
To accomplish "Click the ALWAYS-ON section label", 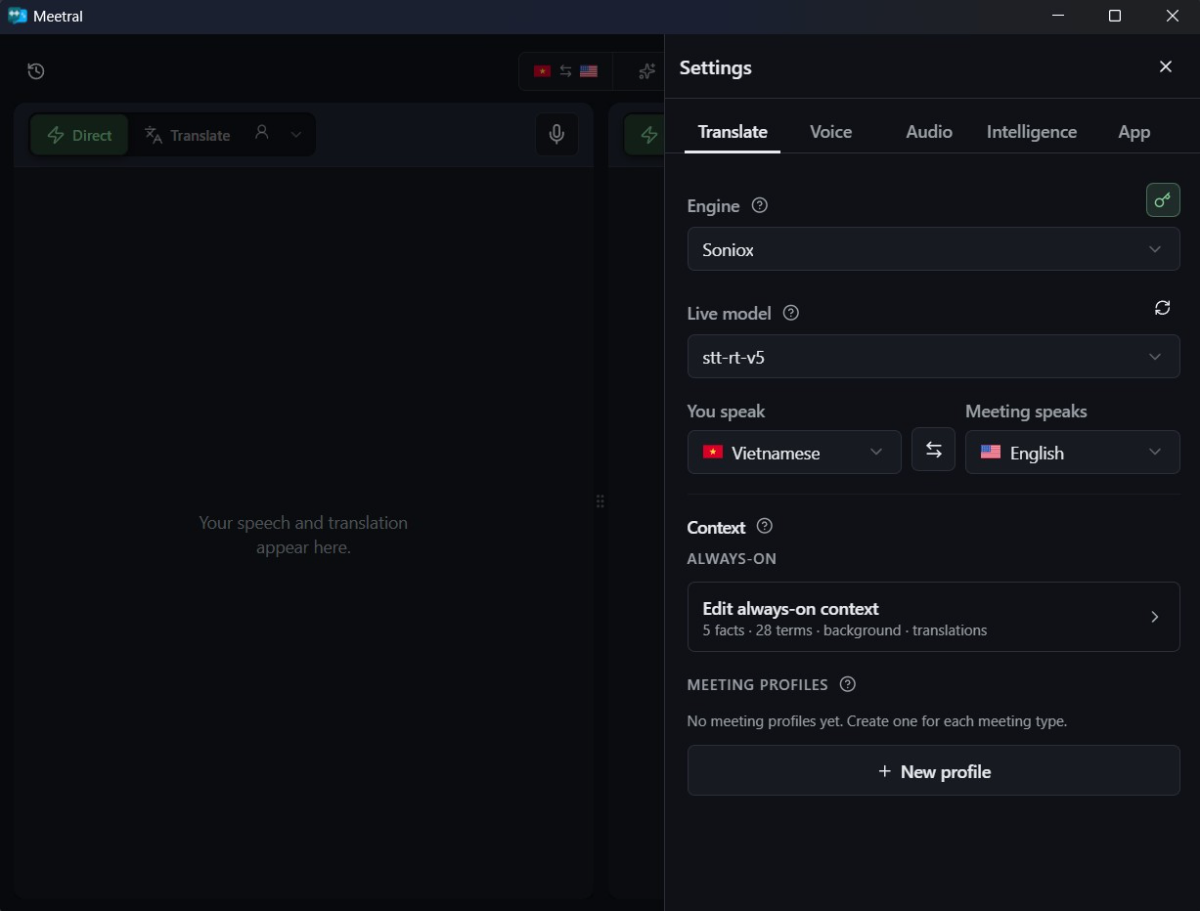I will [x=731, y=559].
